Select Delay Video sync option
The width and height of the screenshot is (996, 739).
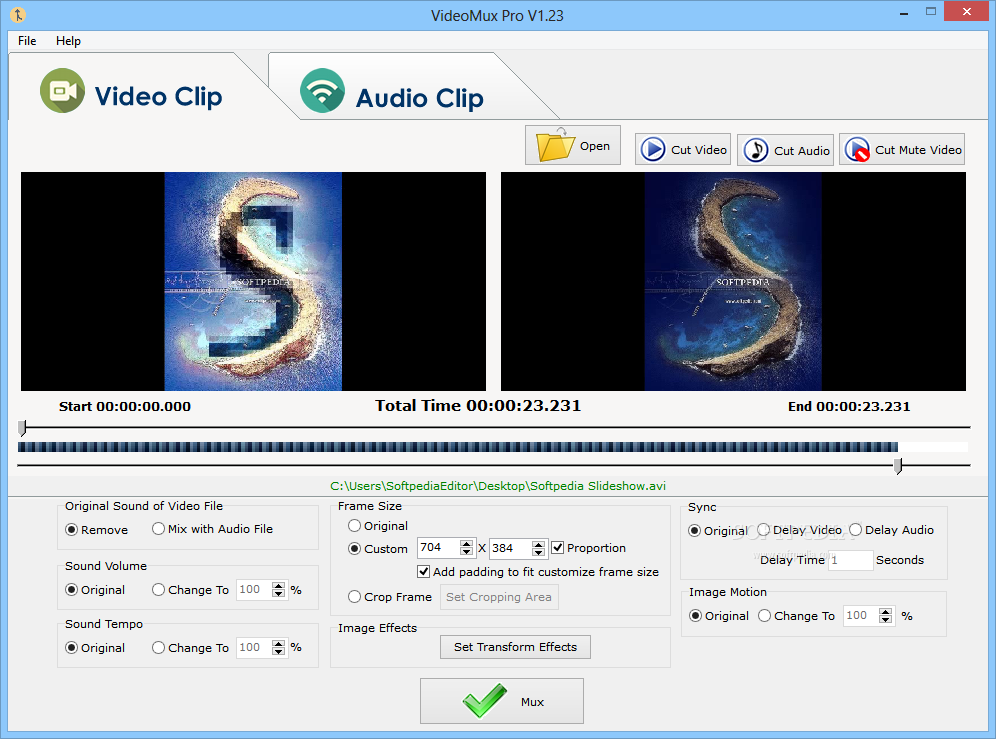800,530
